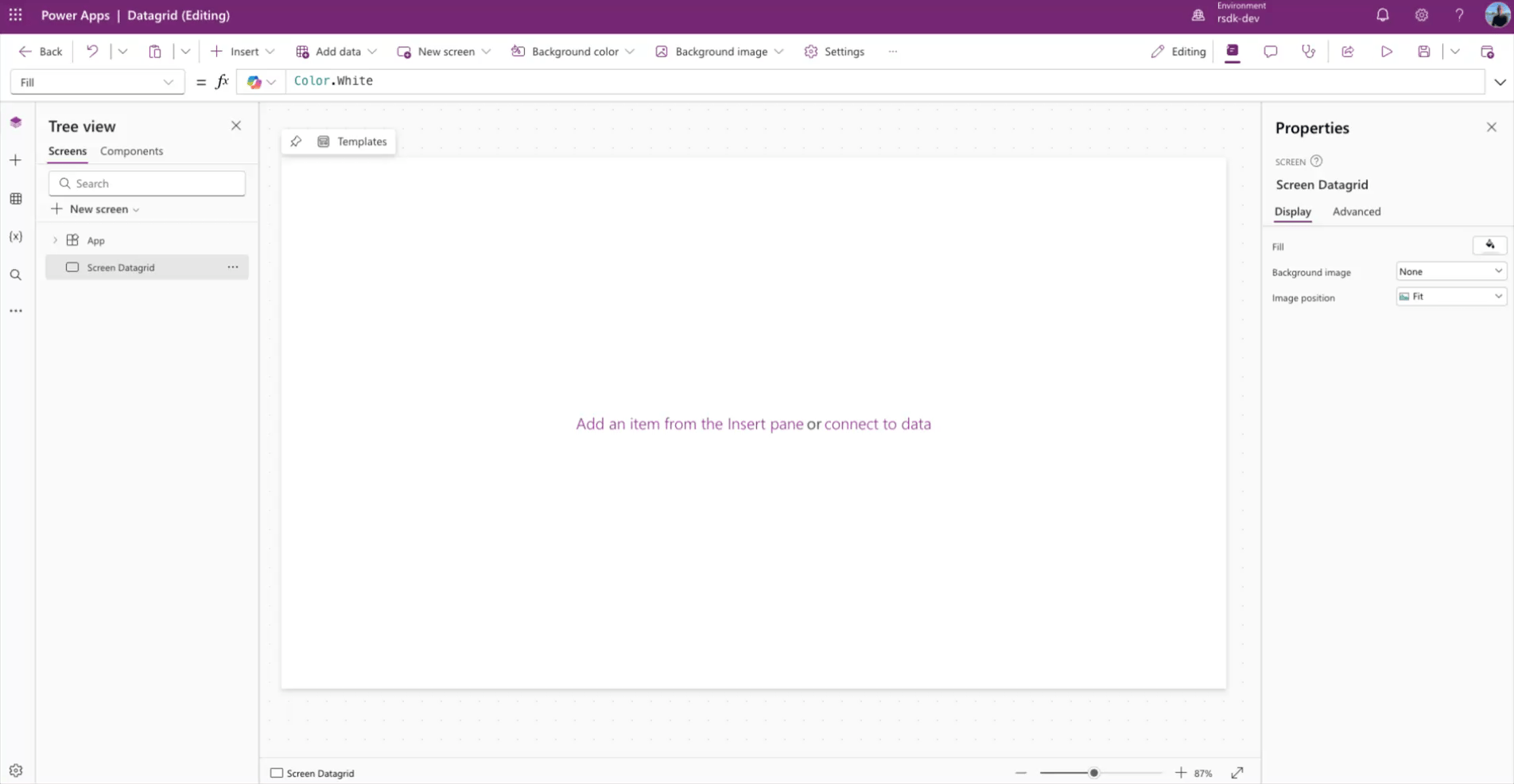Image resolution: width=1514 pixels, height=784 pixels.
Task: Switch to the Screens tab
Action: click(x=68, y=151)
